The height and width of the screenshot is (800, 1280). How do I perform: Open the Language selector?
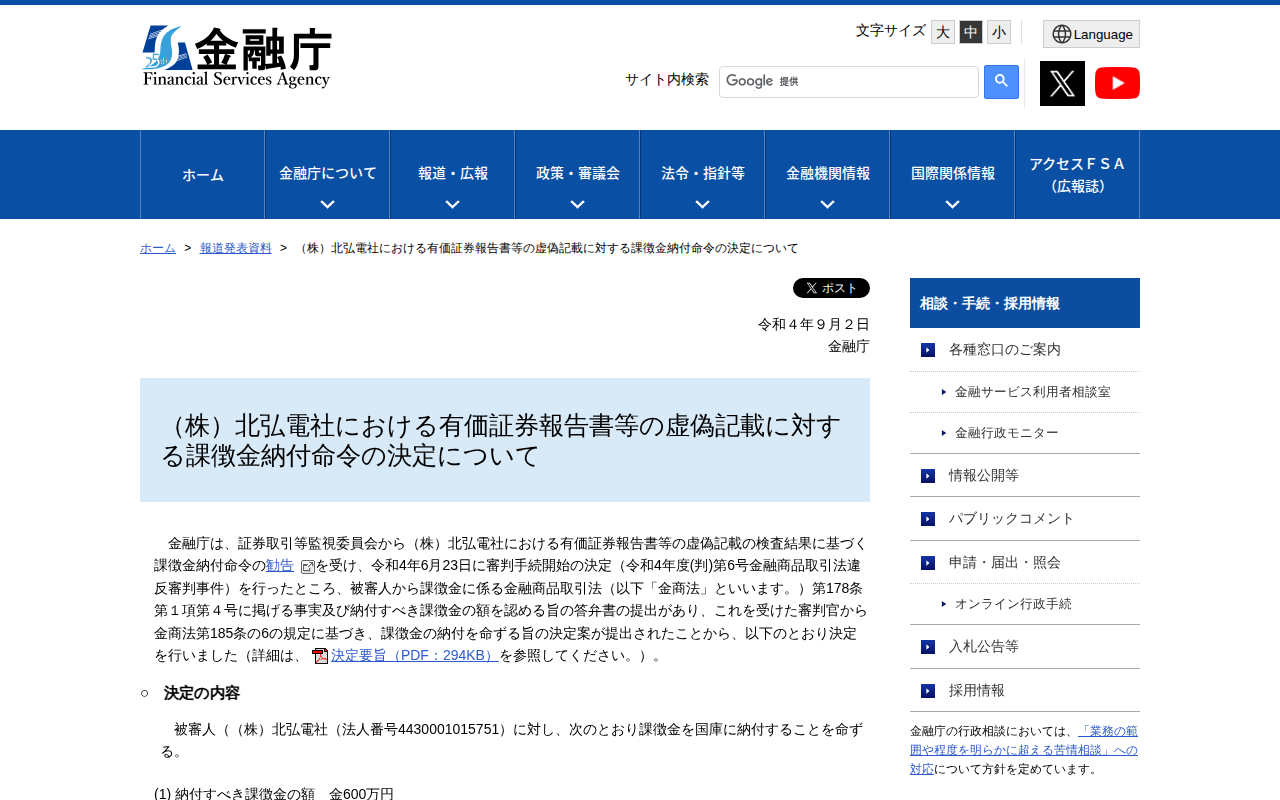pyautogui.click(x=1091, y=34)
